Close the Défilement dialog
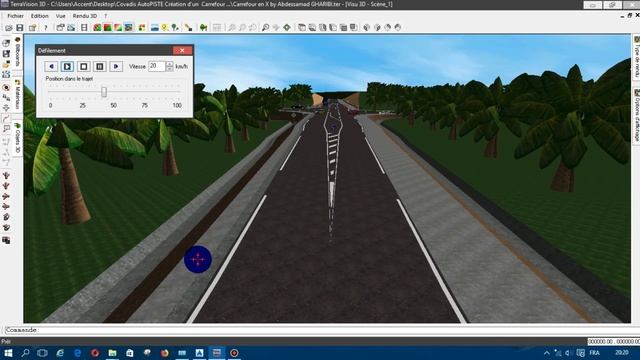The image size is (640, 360). [x=182, y=50]
